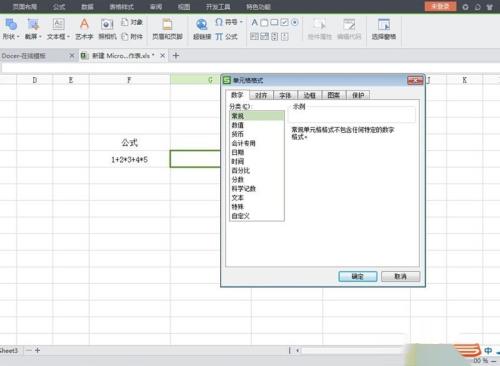Screen dimensions: 500x366
Task: Select column D header
Action: 35,80
